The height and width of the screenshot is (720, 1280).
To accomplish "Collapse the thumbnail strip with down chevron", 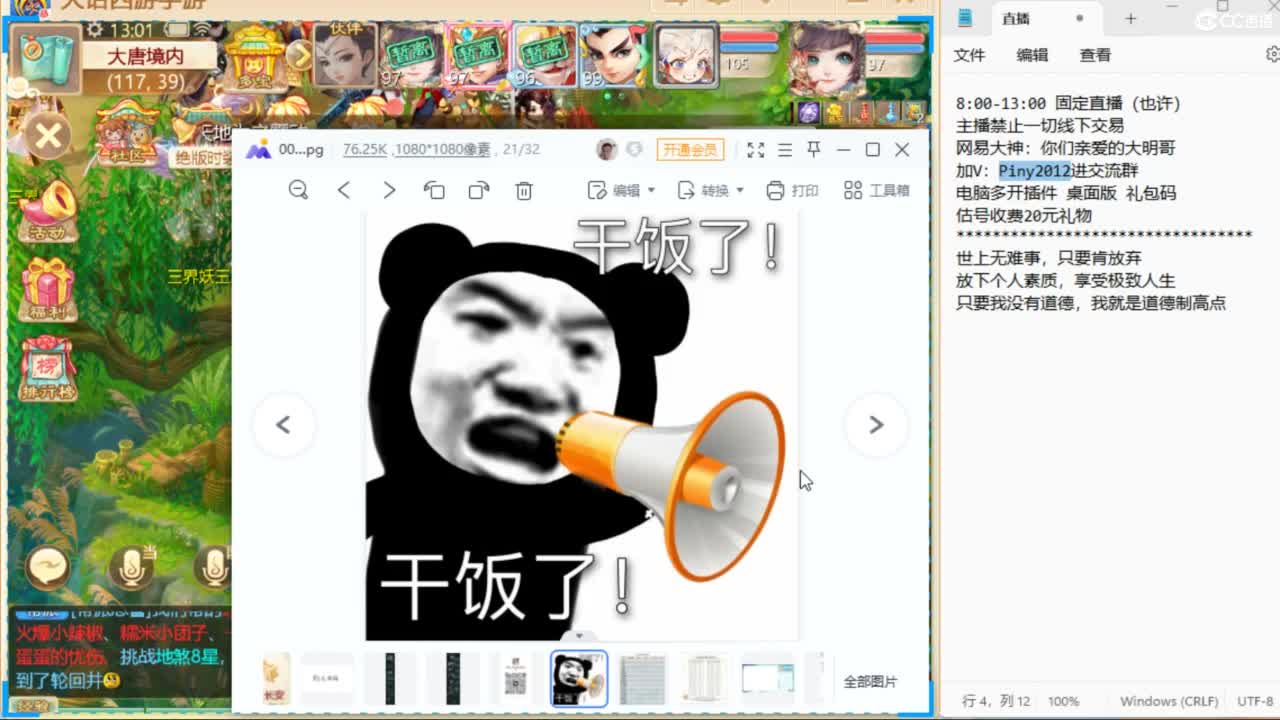I will [x=579, y=636].
